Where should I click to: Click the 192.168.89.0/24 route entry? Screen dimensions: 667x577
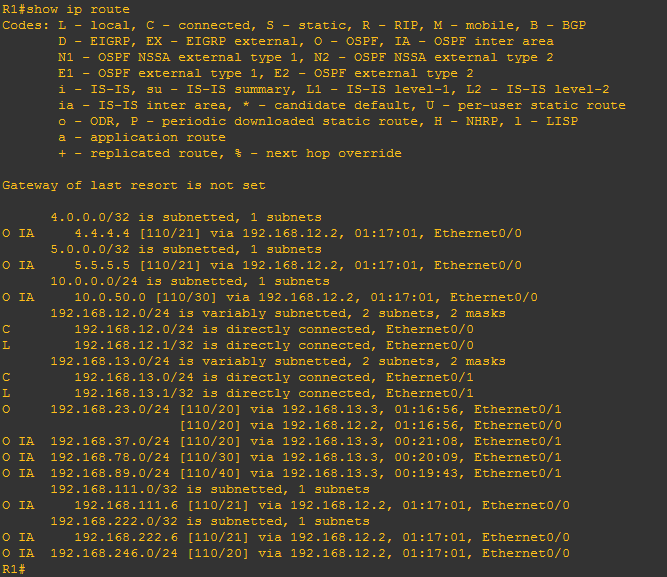(282, 473)
